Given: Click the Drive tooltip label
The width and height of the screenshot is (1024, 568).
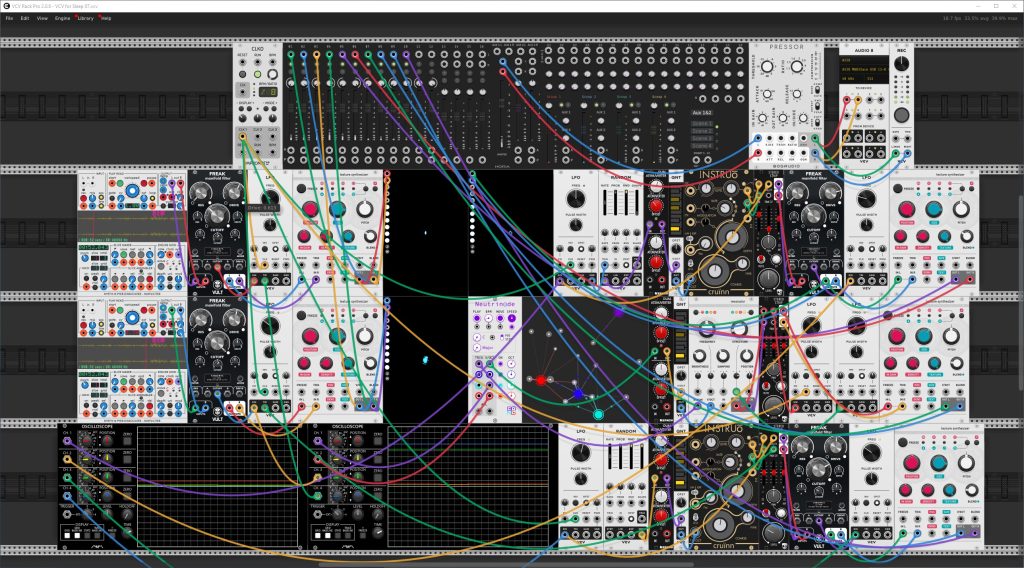Looking at the screenshot, I should (x=263, y=208).
